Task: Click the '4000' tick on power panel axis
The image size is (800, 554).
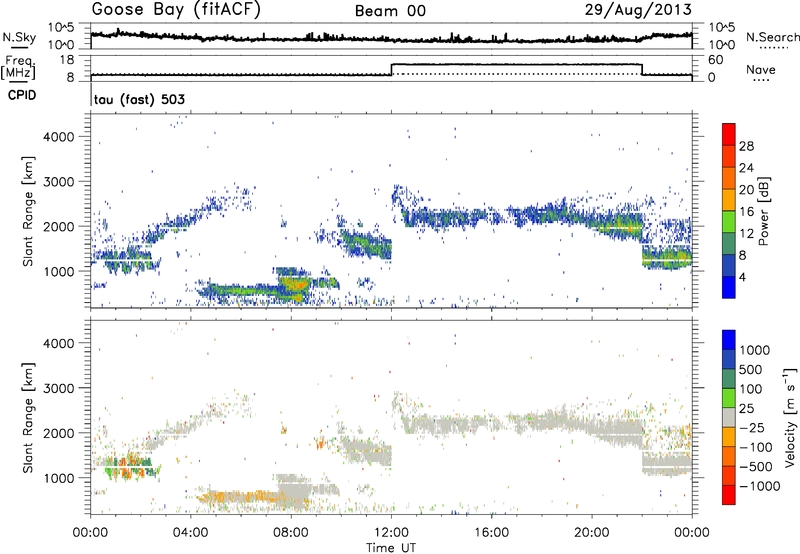Action: pos(58,137)
